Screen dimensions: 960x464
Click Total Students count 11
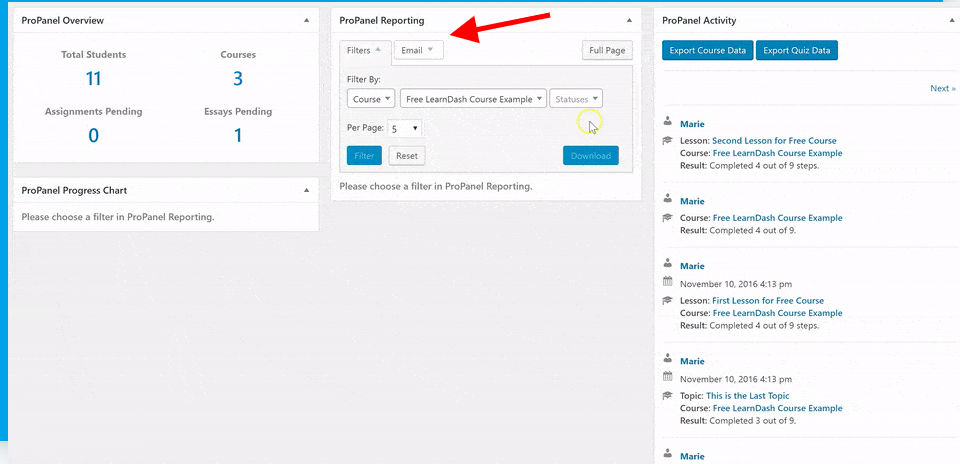[93, 78]
